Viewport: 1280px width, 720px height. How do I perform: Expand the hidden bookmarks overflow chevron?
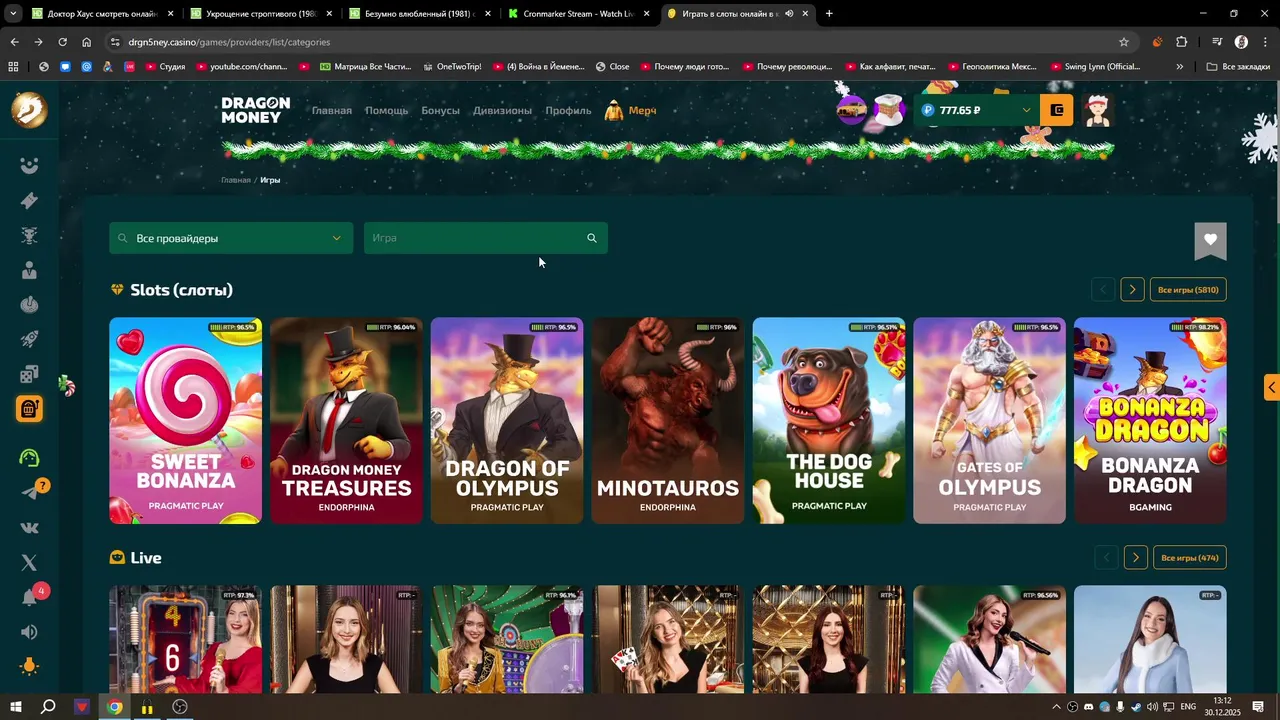click(1180, 67)
